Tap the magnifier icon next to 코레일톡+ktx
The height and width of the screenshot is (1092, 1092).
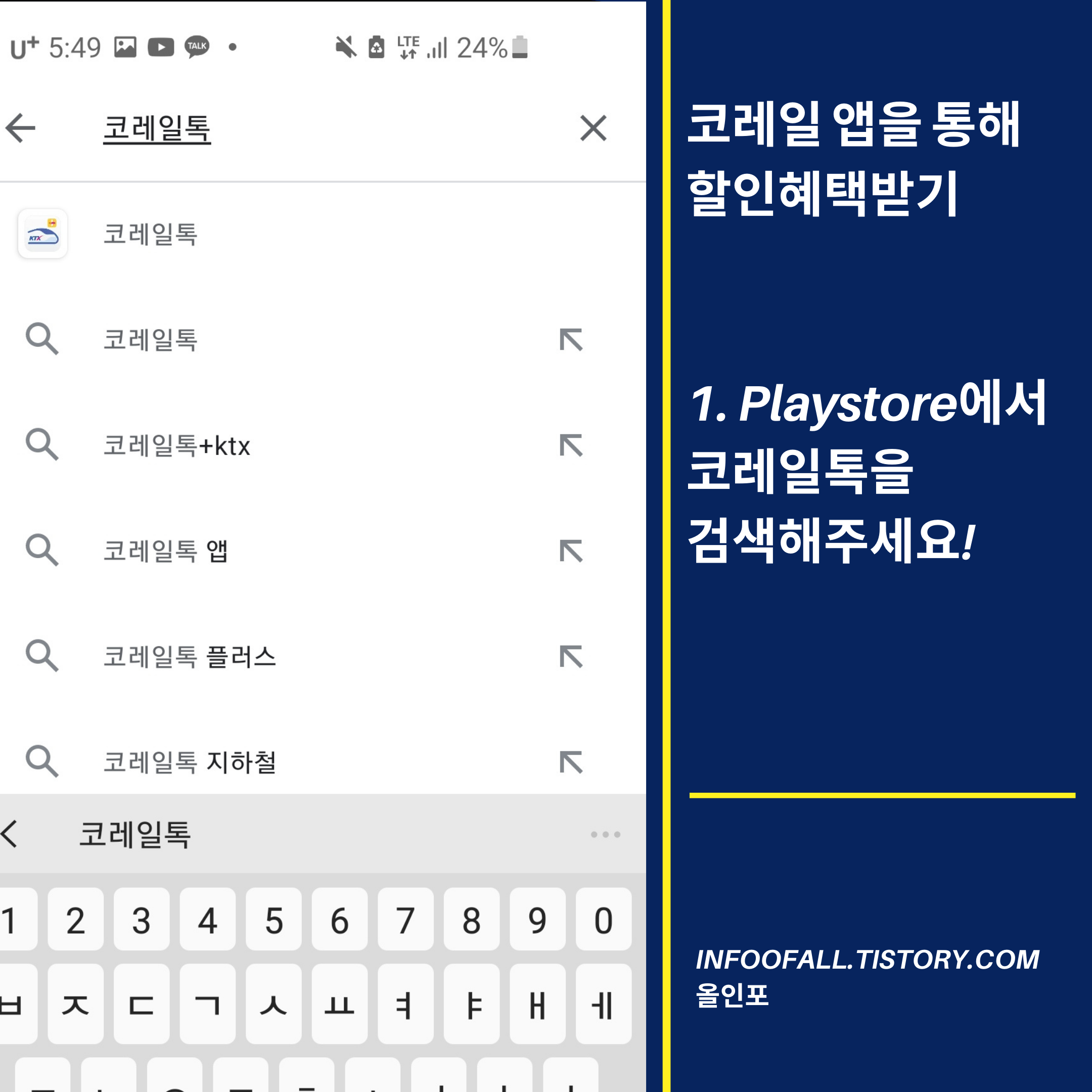42,445
